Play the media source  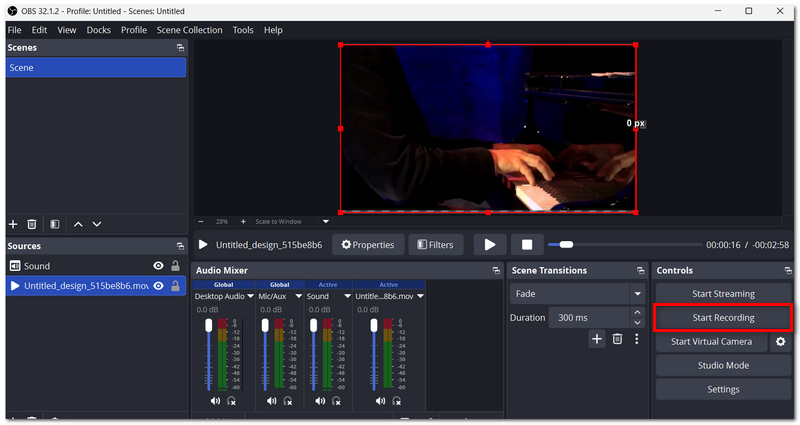[490, 245]
